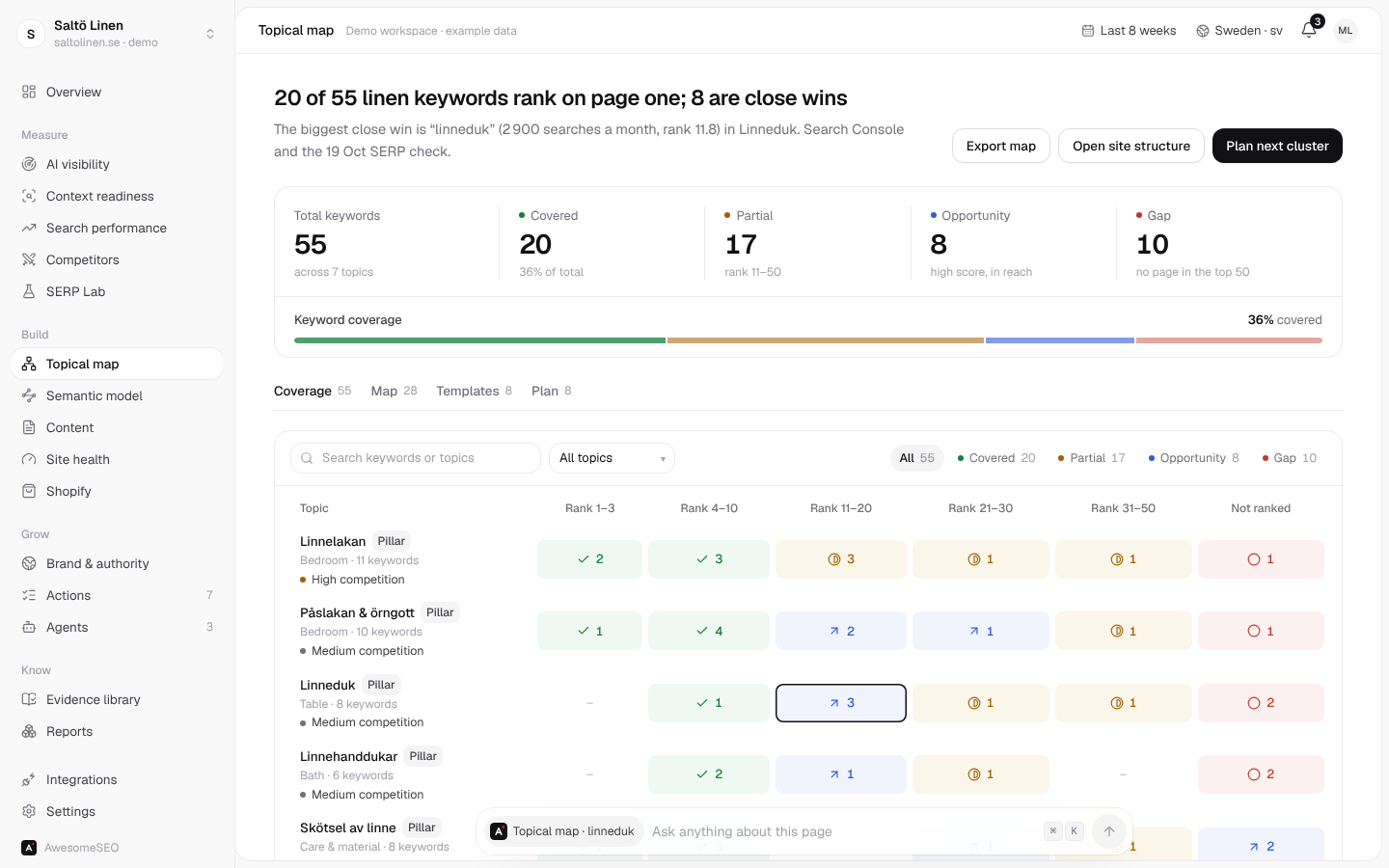Image resolution: width=1389 pixels, height=868 pixels.
Task: Click the Settings gear in sidebar
Action: tap(29, 811)
